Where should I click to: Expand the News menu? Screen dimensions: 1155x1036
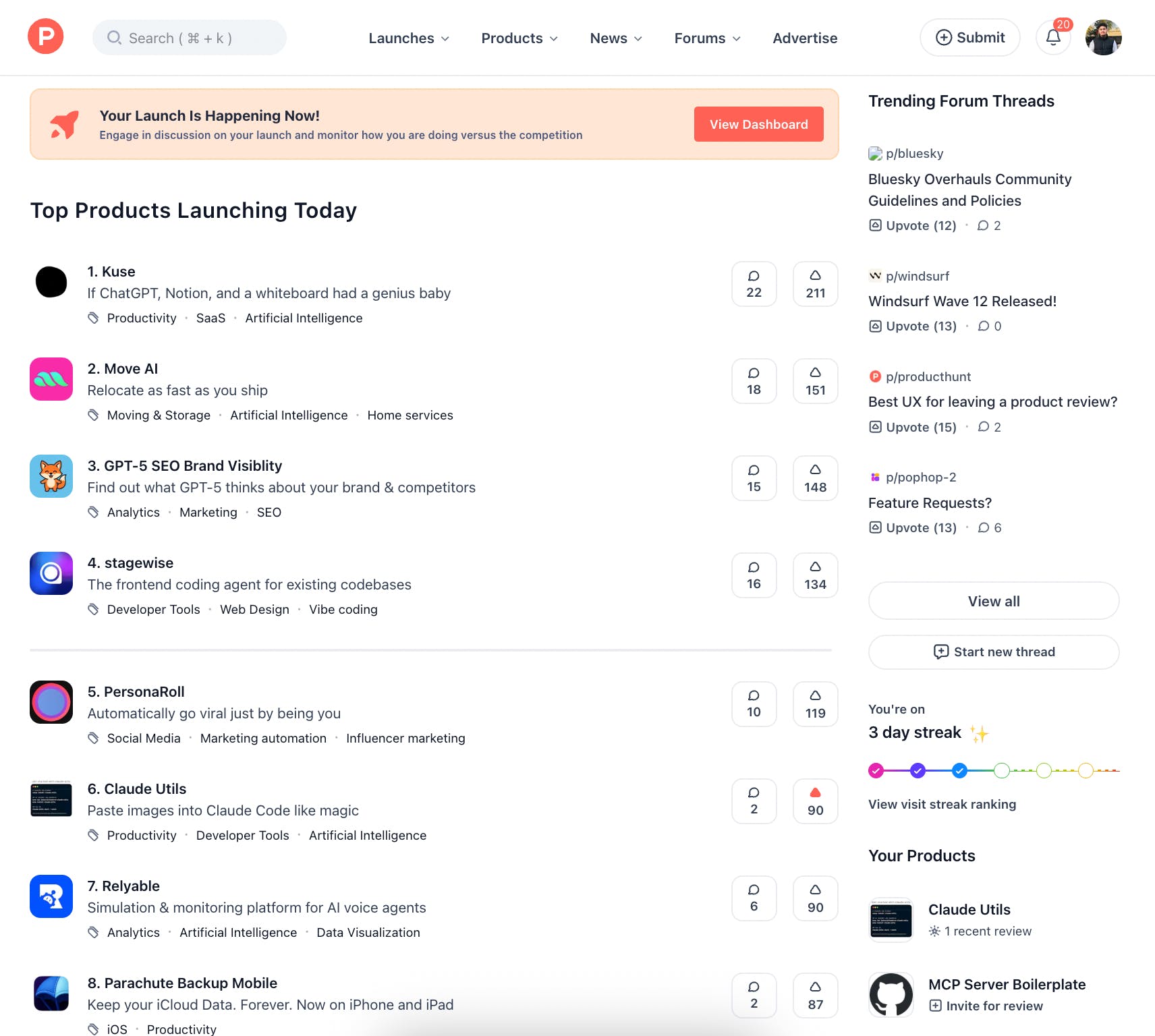point(616,38)
